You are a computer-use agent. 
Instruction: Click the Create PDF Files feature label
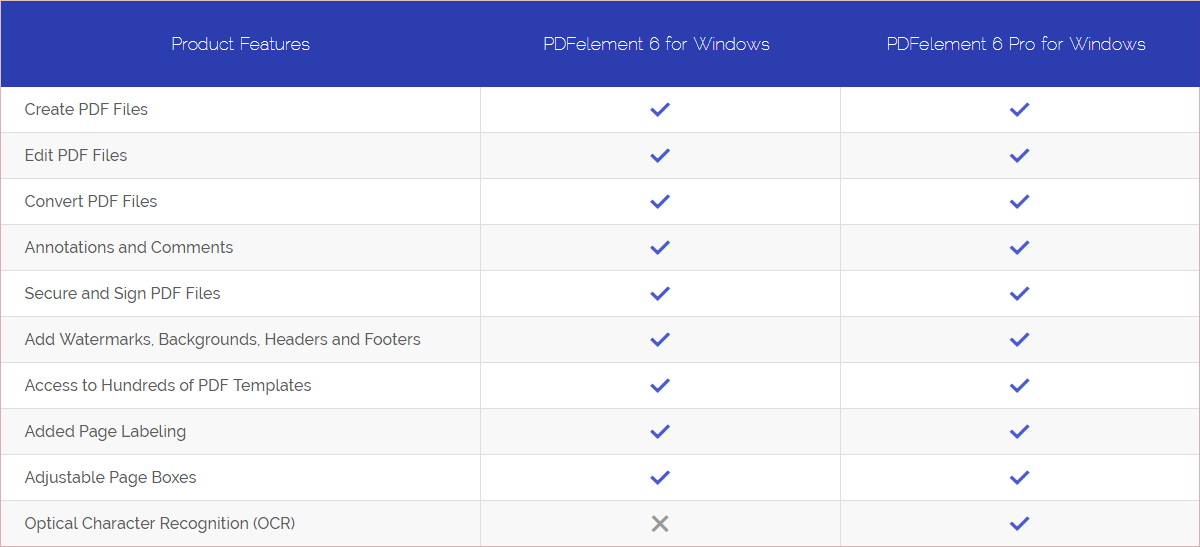pyautogui.click(x=86, y=110)
